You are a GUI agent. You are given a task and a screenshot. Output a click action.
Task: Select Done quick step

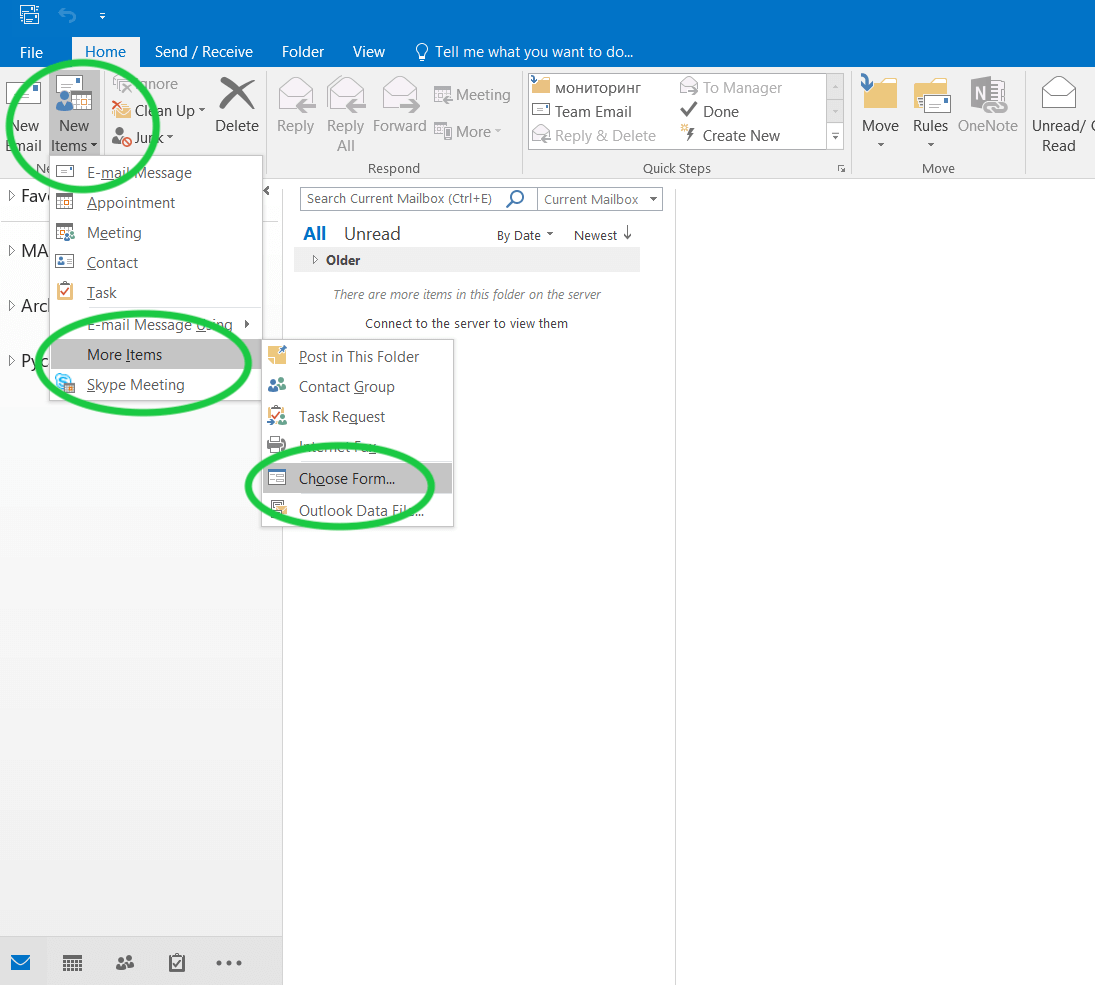710,111
